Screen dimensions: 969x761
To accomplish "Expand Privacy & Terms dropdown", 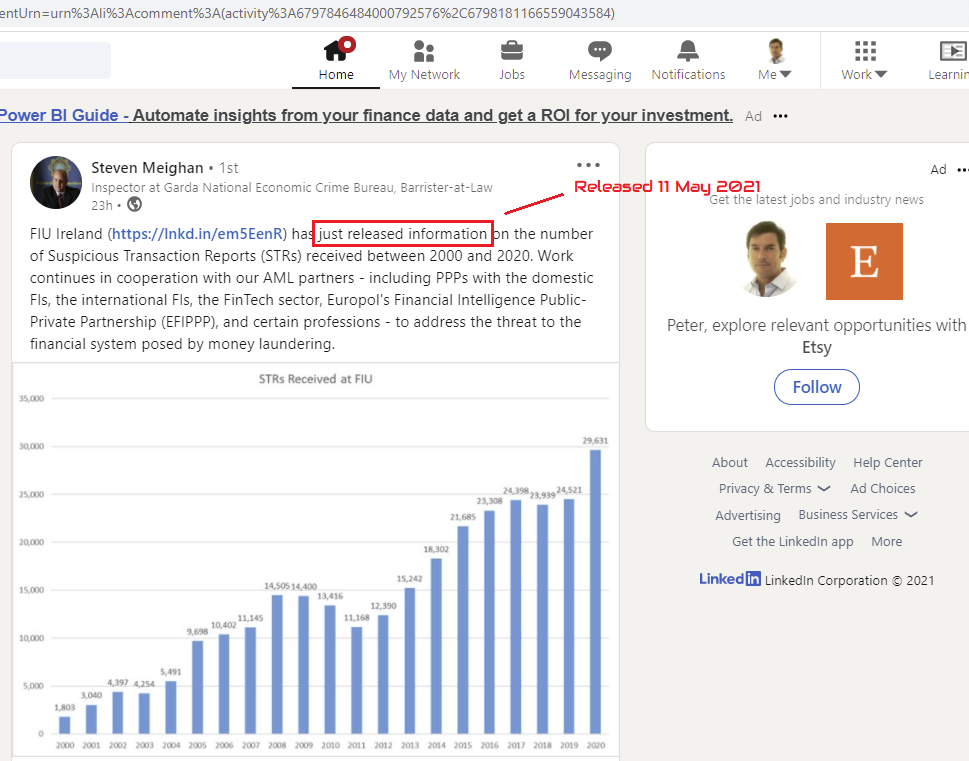I will click(824, 488).
